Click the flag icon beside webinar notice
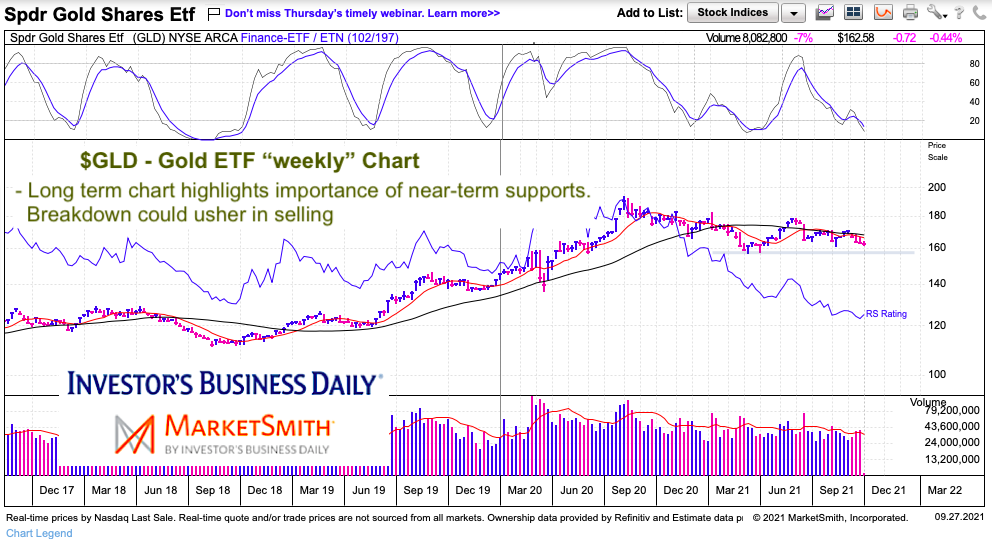This screenshot has height=539, width=992. (x=214, y=13)
